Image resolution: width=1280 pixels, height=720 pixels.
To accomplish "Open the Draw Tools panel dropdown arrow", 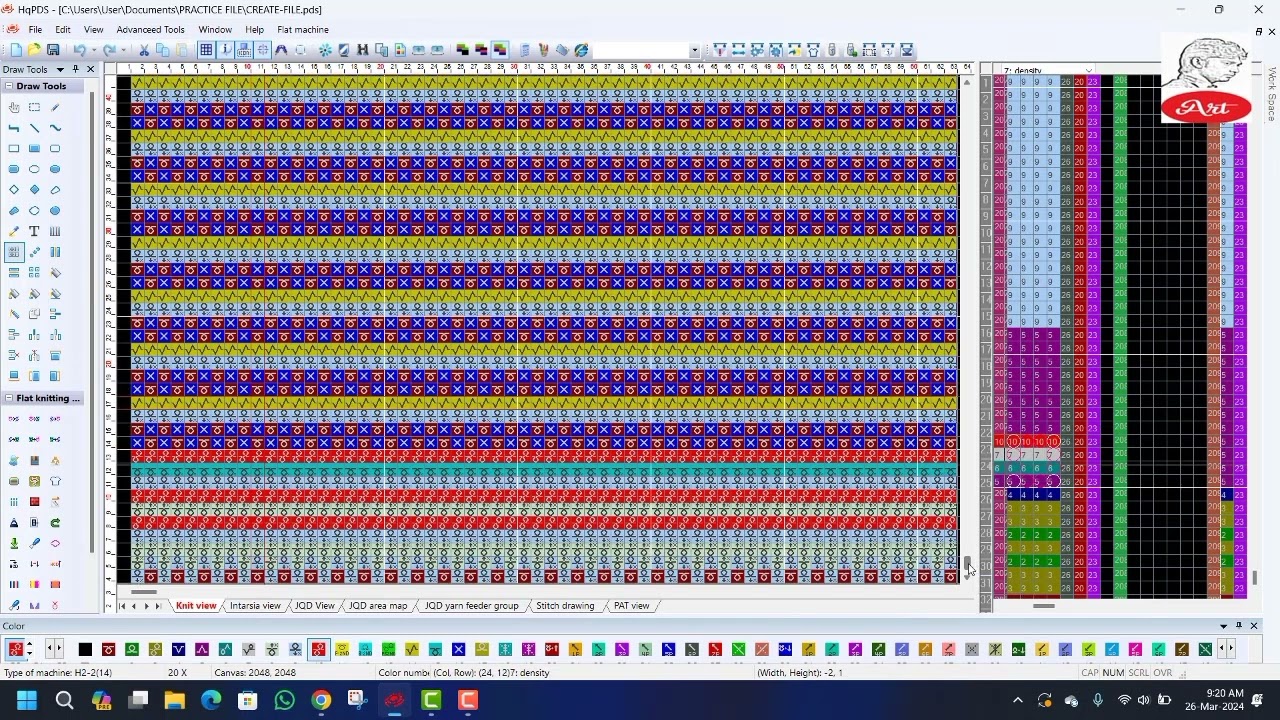I will 60,70.
